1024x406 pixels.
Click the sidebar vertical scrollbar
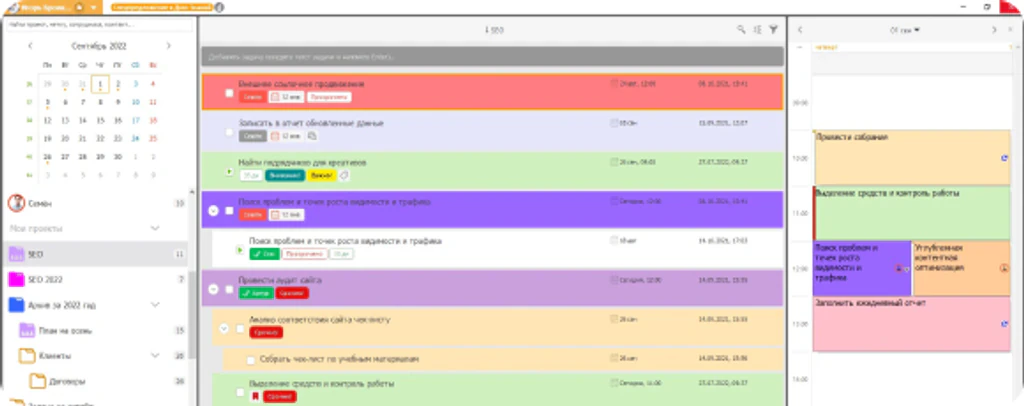(192, 317)
